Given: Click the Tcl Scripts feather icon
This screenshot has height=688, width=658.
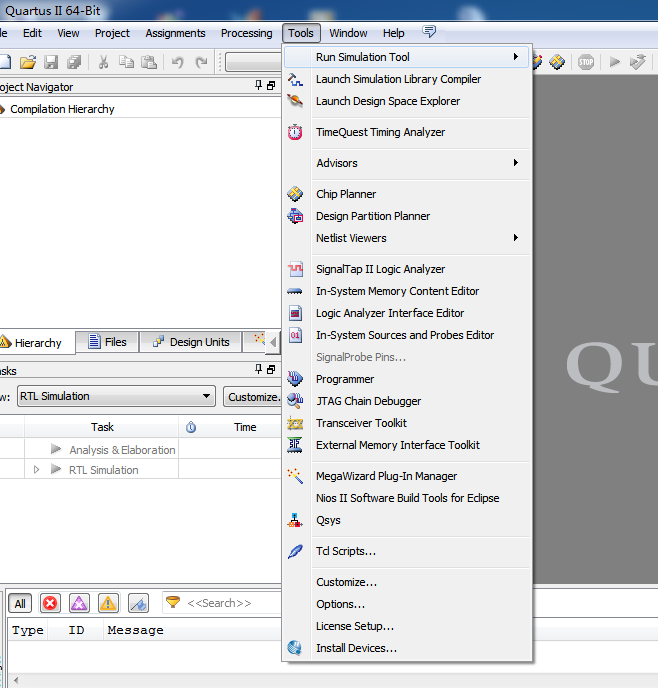Looking at the screenshot, I should click(x=295, y=551).
